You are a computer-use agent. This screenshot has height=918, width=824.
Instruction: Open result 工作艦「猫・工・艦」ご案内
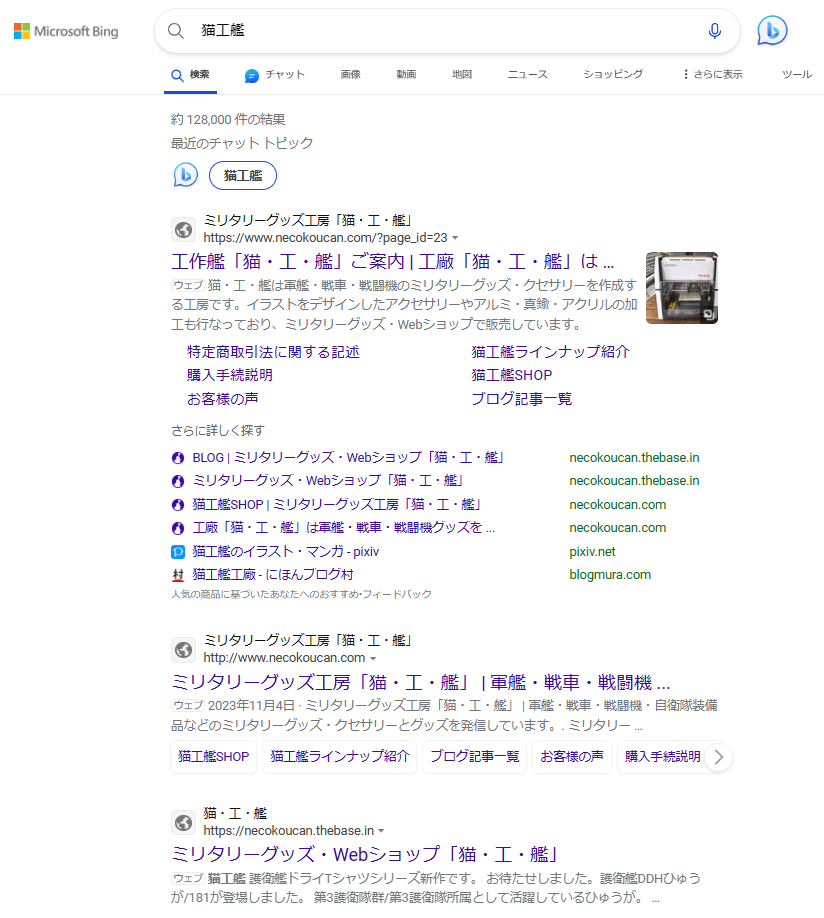pyautogui.click(x=392, y=261)
